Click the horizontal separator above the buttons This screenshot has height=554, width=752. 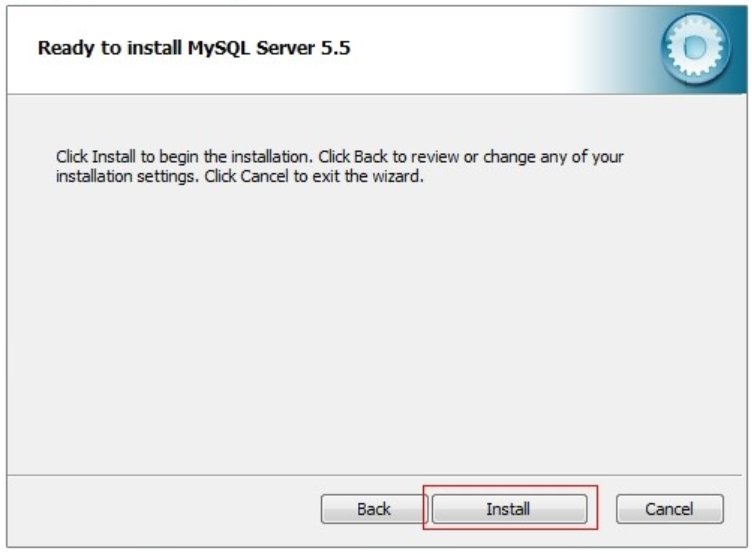pyautogui.click(x=375, y=475)
